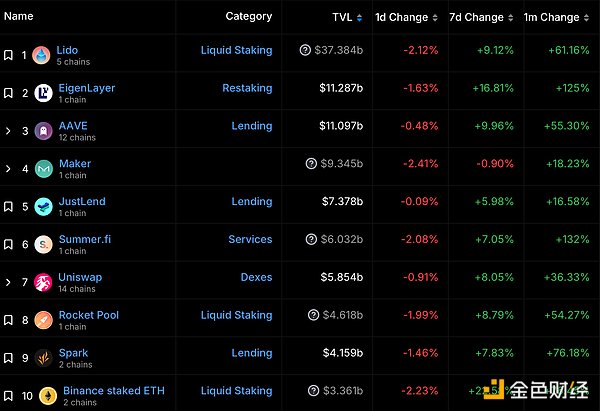Click the Maker logo icon

pyautogui.click(x=44, y=168)
